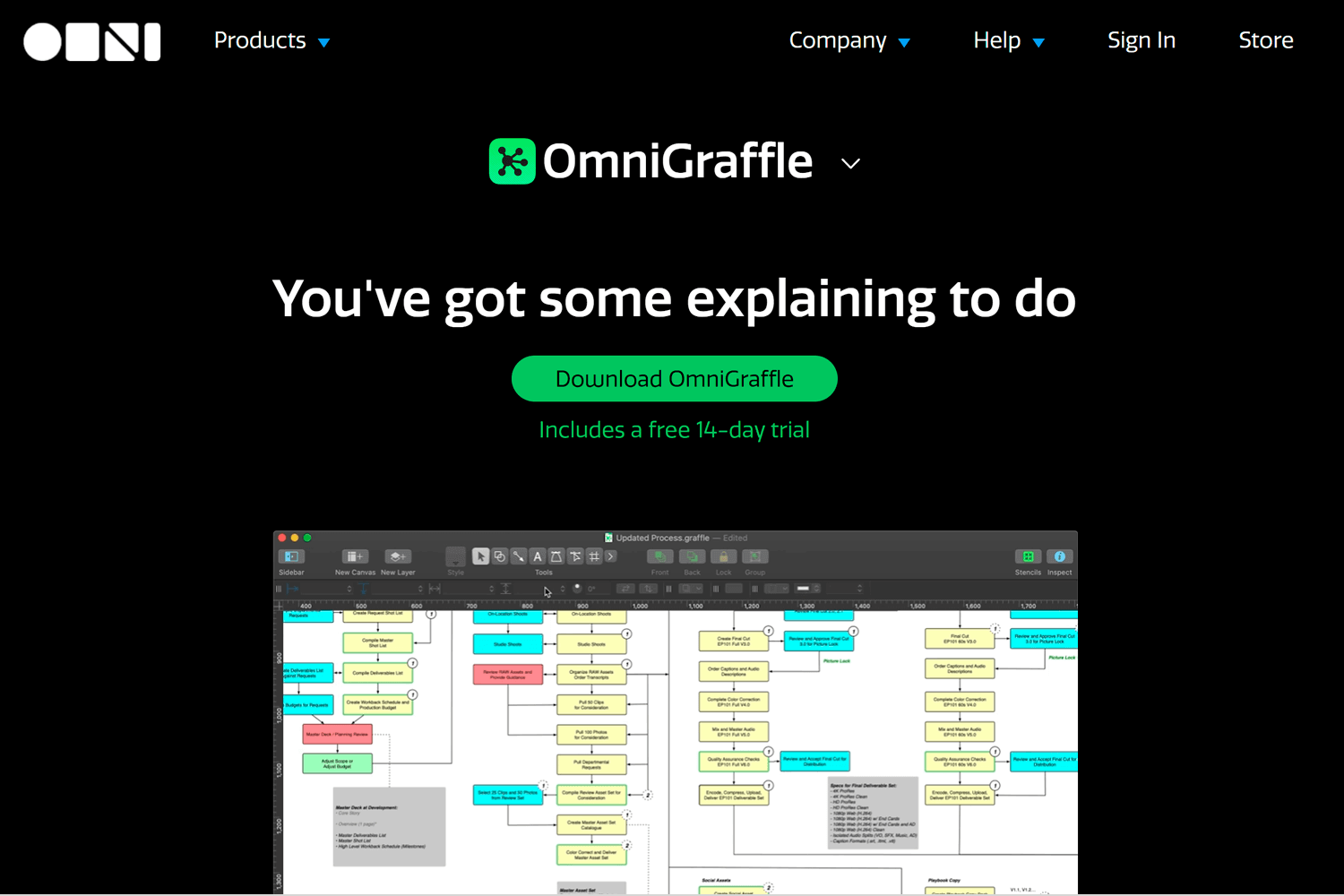
Task: Click the New Canvas toolbar icon
Action: pyautogui.click(x=355, y=556)
